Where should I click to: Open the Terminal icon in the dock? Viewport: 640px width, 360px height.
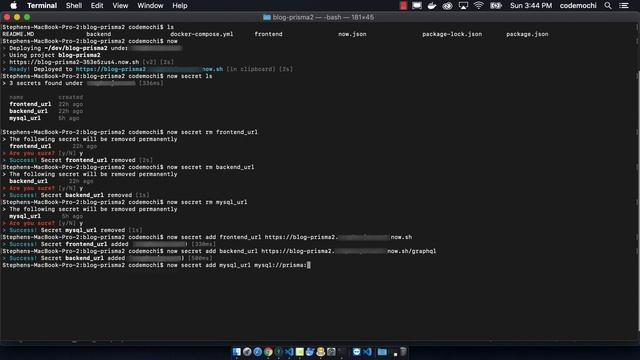pyautogui.click(x=342, y=351)
